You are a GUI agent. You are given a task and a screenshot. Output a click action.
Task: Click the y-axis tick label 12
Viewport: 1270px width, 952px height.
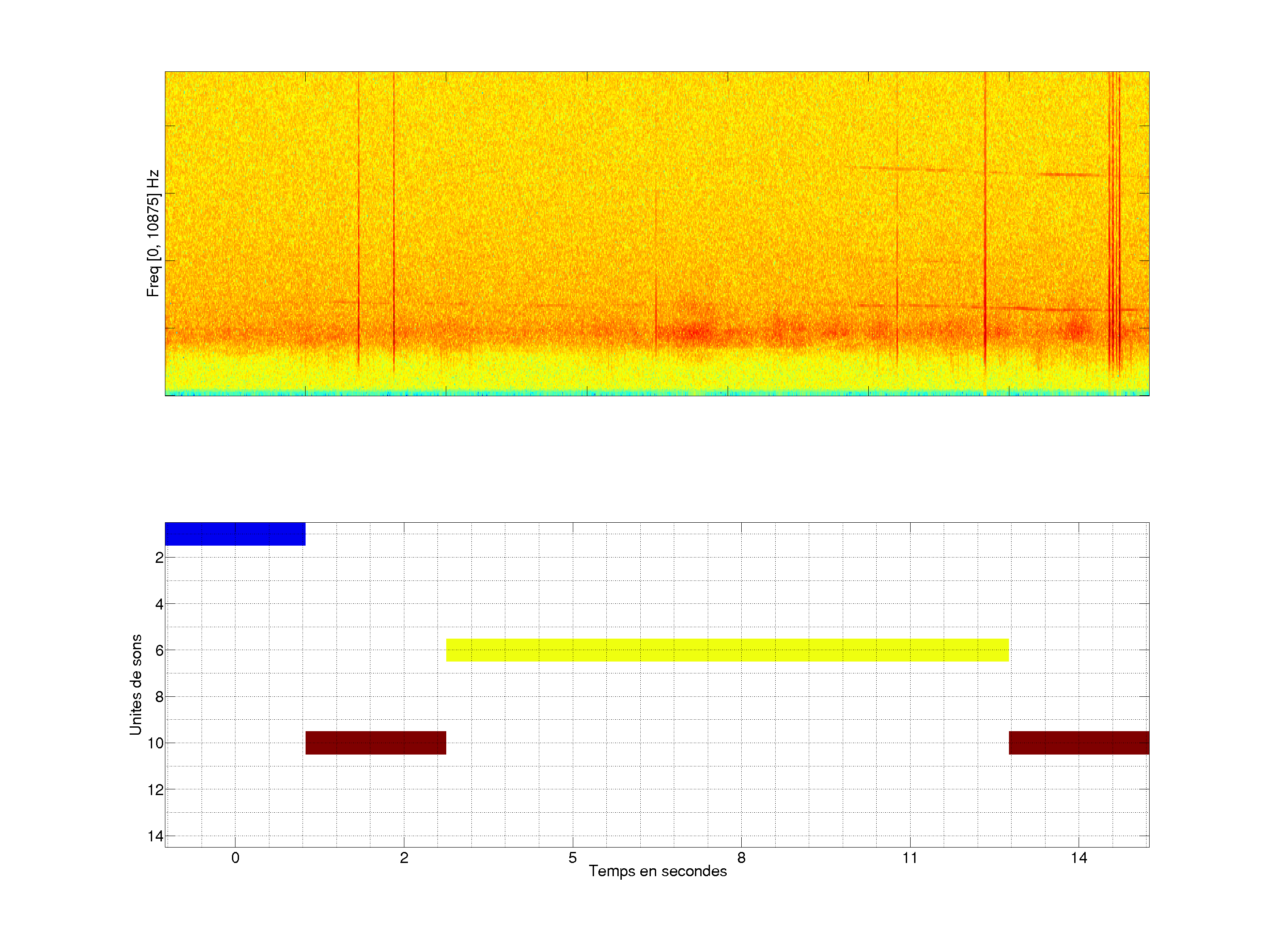tap(155, 790)
